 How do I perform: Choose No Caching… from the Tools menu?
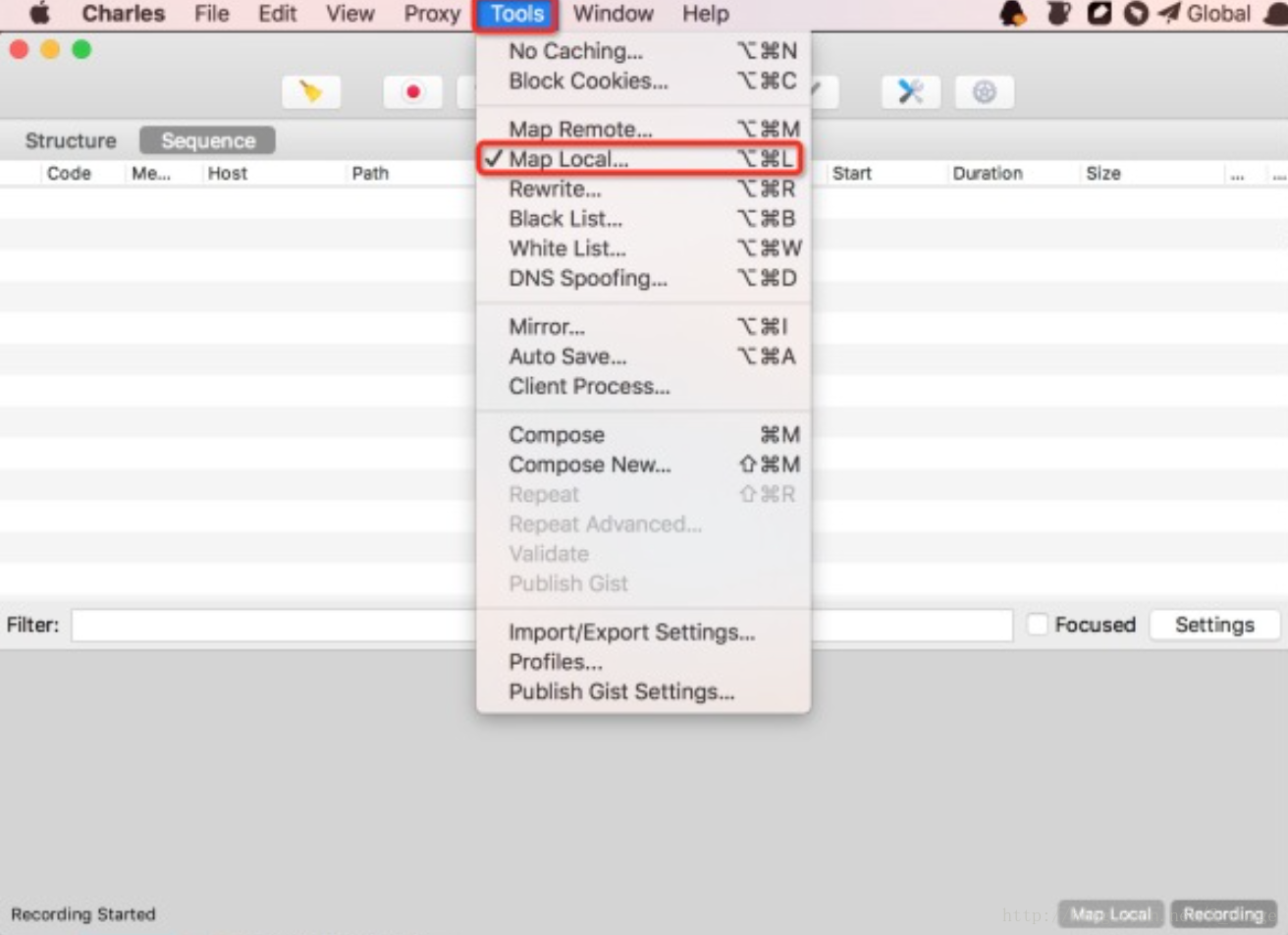643,51
